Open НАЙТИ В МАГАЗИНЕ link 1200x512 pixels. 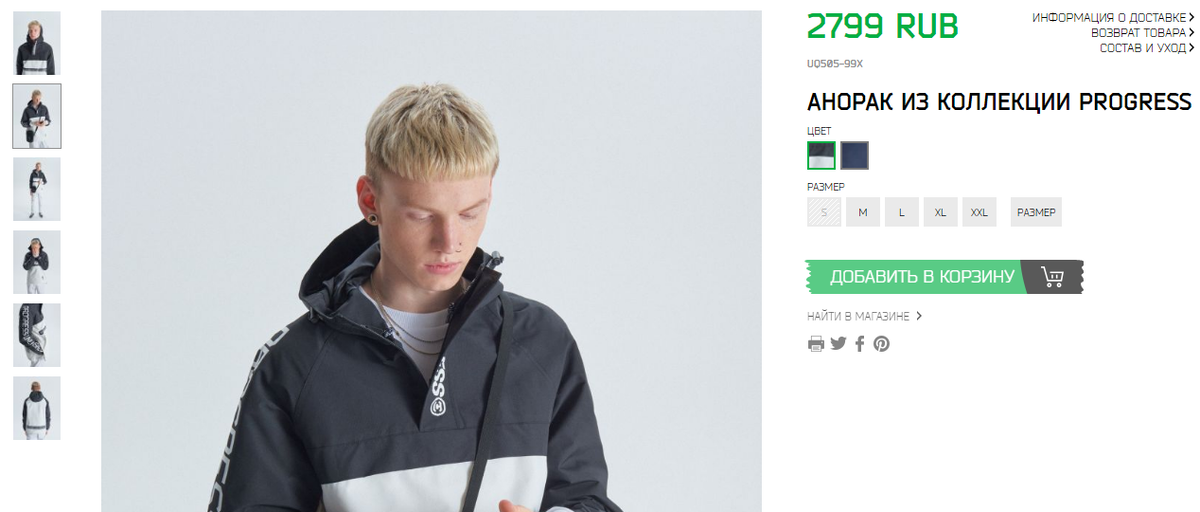point(864,316)
